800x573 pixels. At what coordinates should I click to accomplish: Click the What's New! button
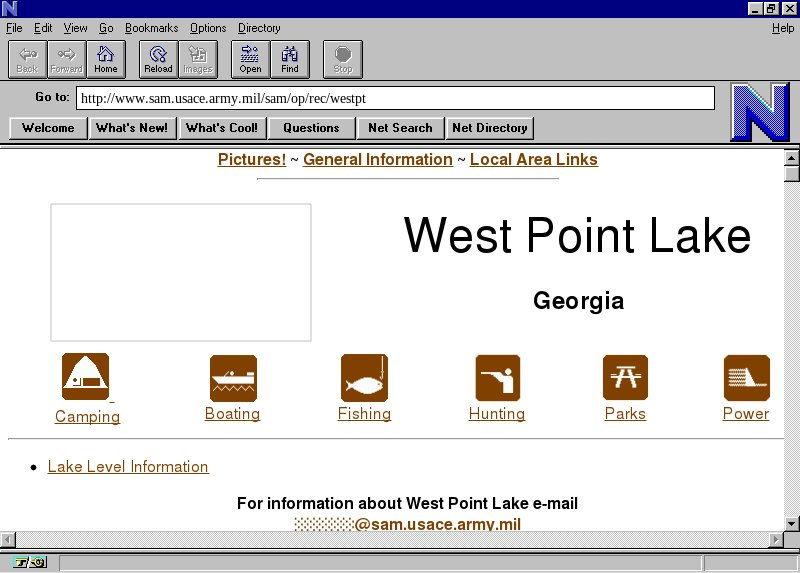(132, 128)
